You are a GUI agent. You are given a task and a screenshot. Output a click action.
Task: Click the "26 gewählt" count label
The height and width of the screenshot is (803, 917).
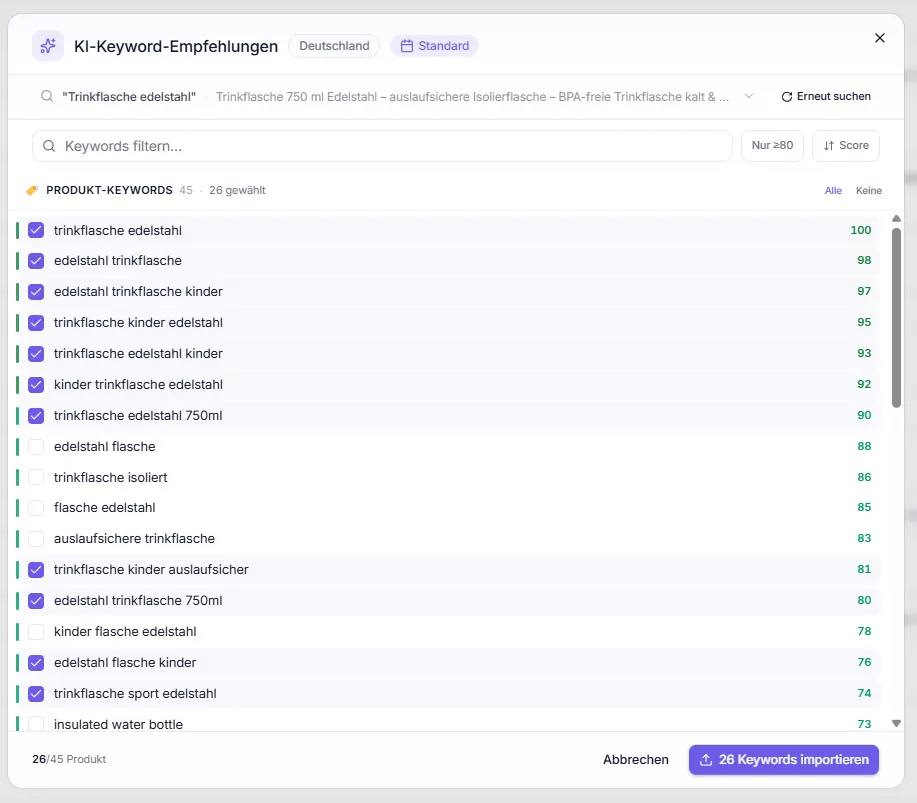[x=237, y=191]
